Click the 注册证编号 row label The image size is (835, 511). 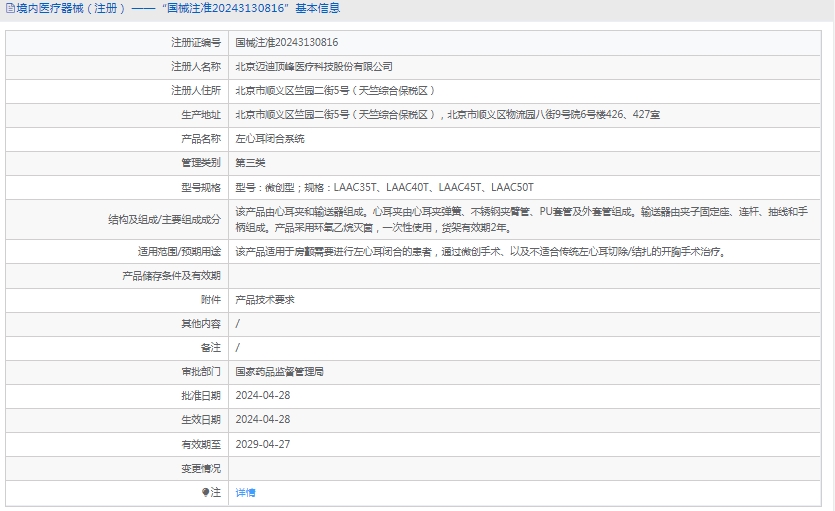pos(196,43)
